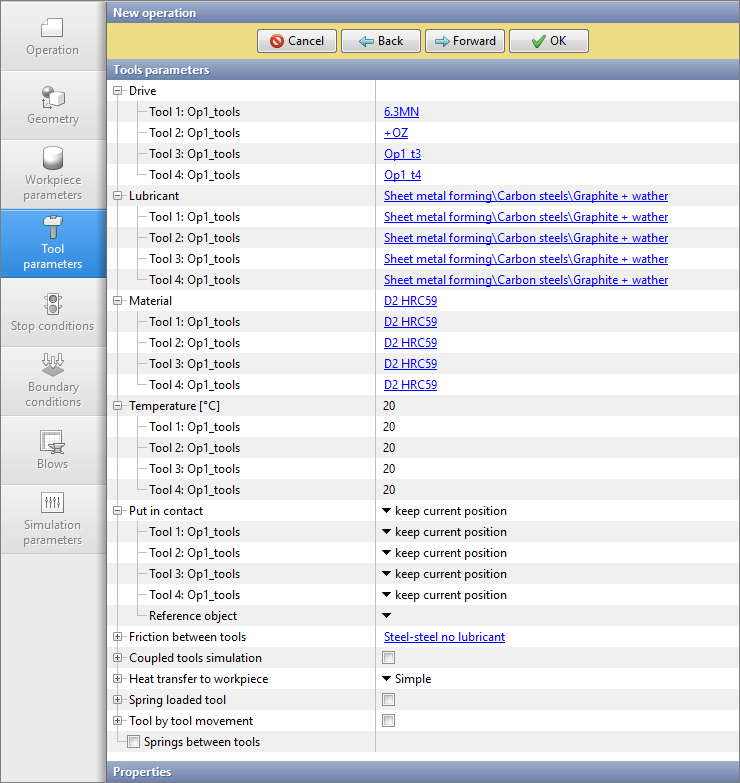Open Heat transfer to workpiece dropdown

click(387, 679)
